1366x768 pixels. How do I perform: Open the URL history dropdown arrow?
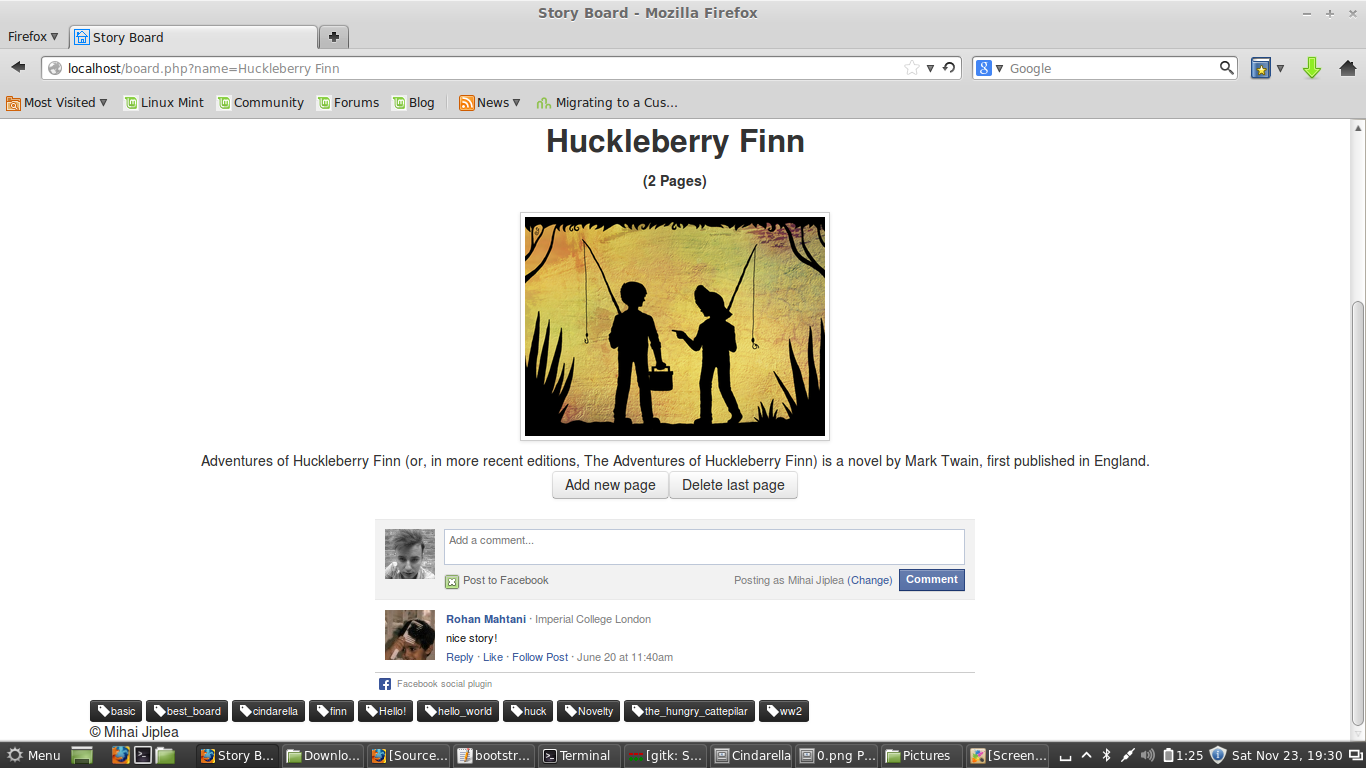pyautogui.click(x=930, y=68)
